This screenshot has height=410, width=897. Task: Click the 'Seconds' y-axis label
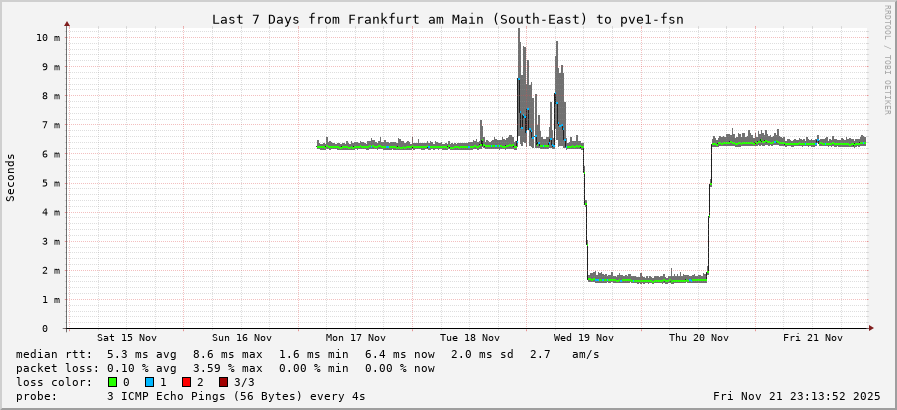pos(11,177)
